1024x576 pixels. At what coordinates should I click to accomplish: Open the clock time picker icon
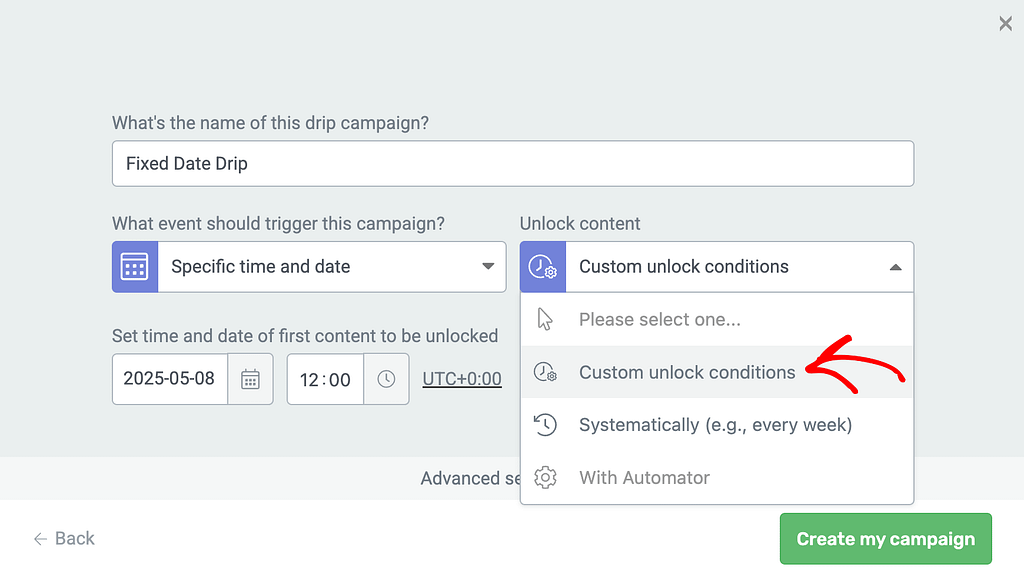pyautogui.click(x=386, y=379)
